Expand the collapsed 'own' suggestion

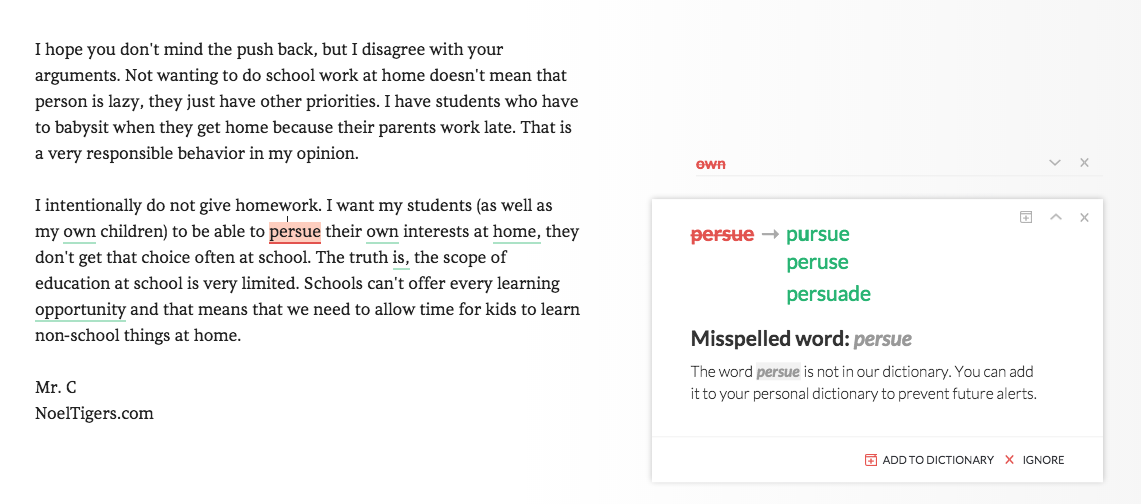coord(1055,163)
